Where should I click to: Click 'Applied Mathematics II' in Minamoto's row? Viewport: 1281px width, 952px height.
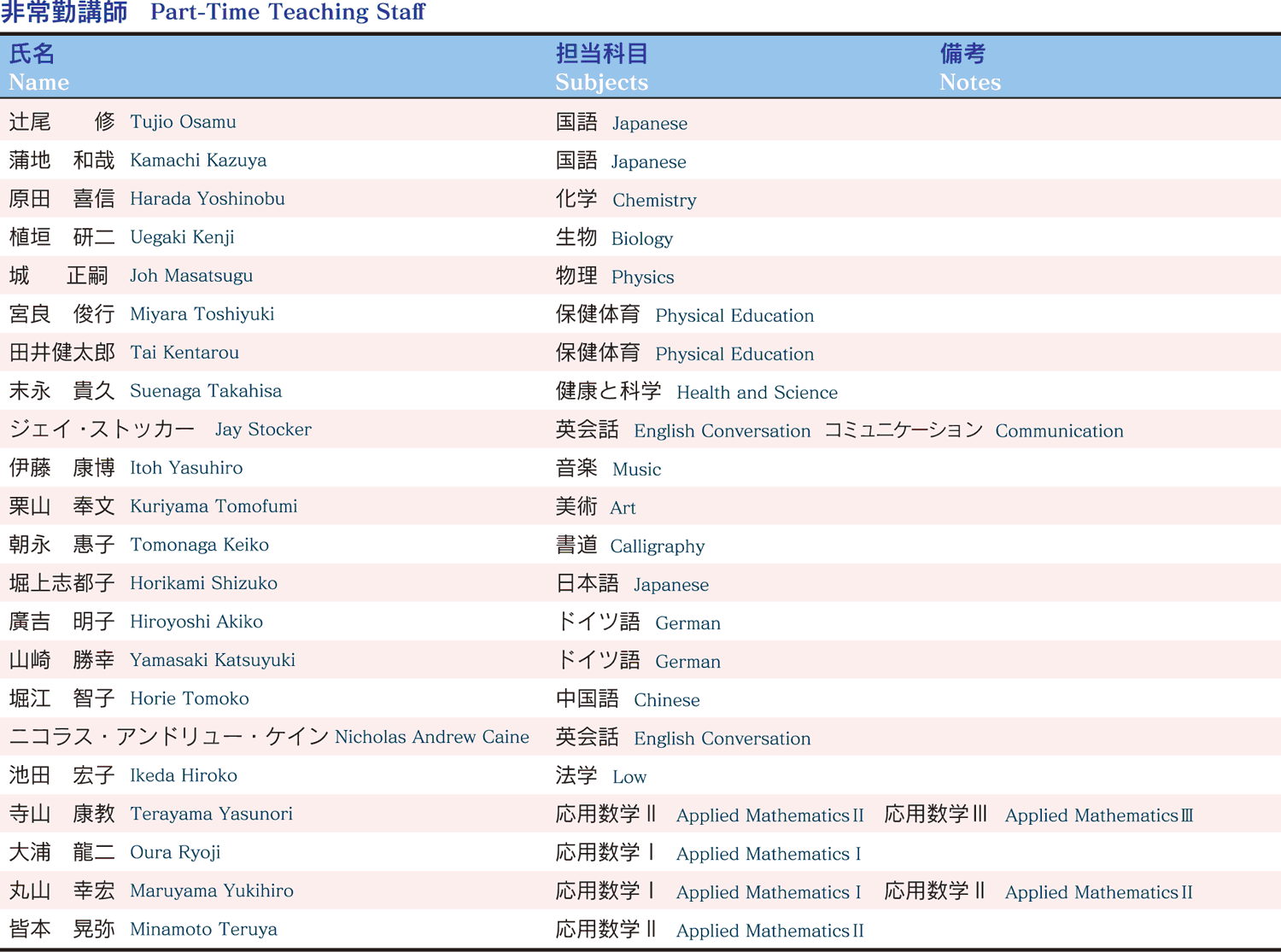click(x=770, y=930)
